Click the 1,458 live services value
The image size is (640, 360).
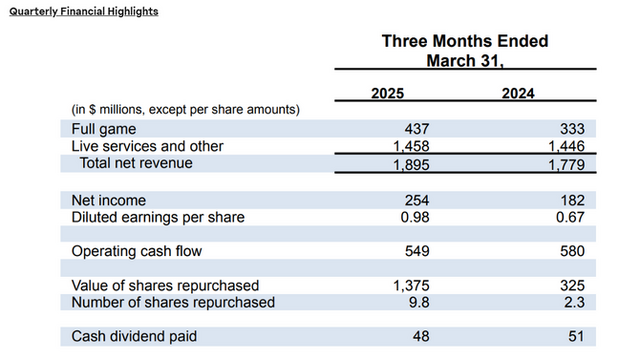pos(411,146)
